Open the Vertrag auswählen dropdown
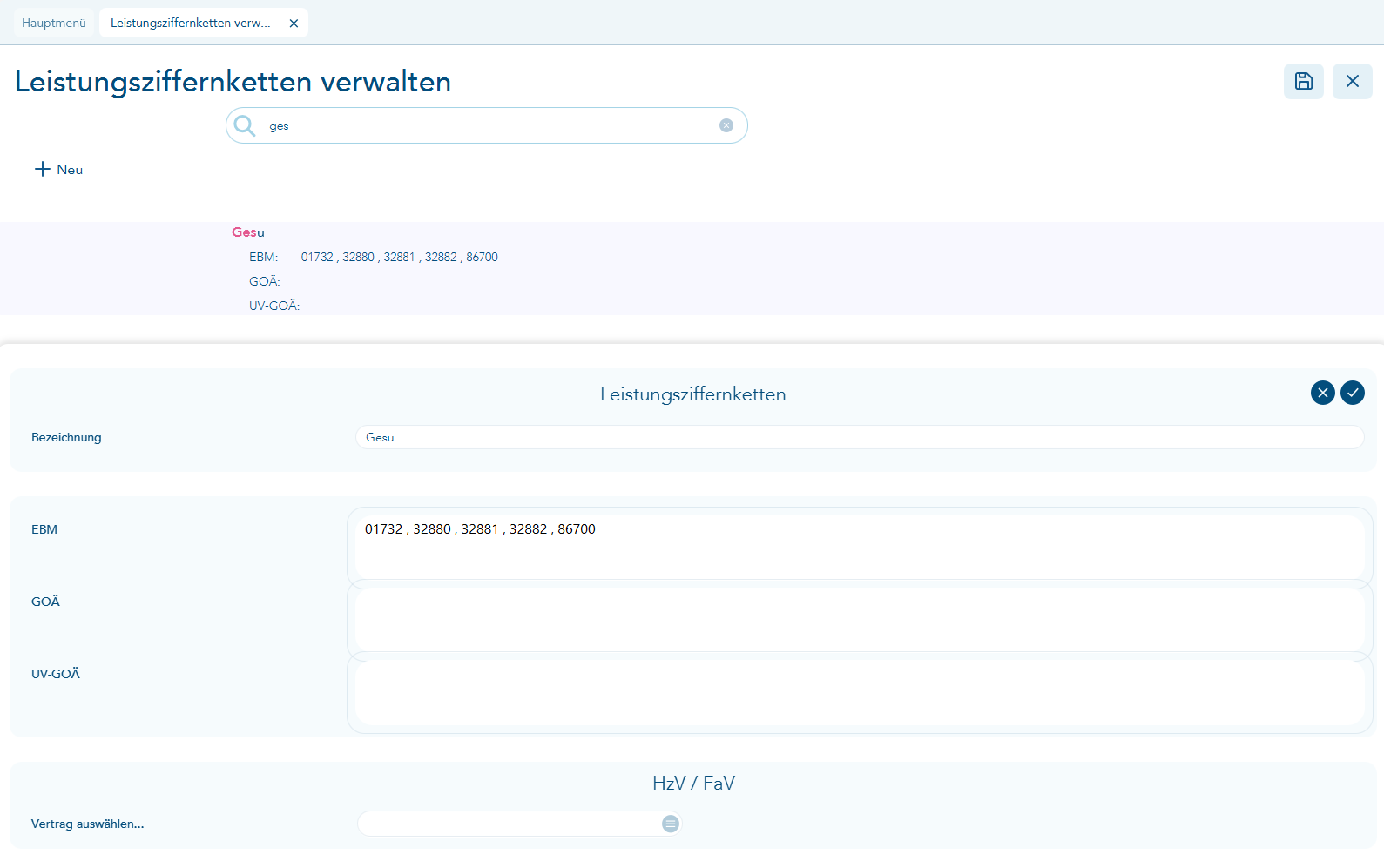 coord(518,824)
